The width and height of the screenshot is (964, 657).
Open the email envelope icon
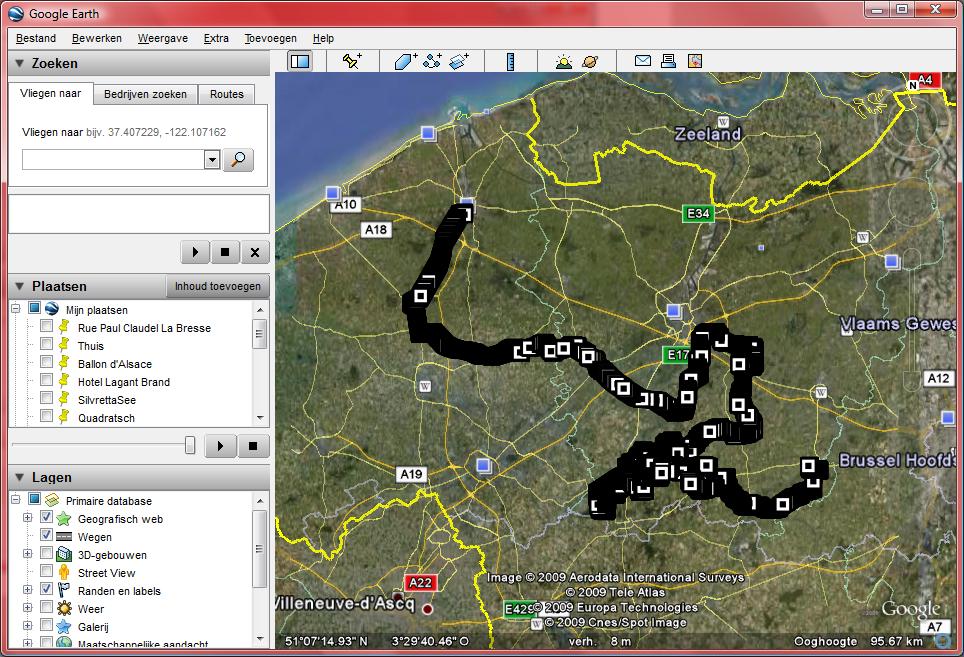click(642, 60)
